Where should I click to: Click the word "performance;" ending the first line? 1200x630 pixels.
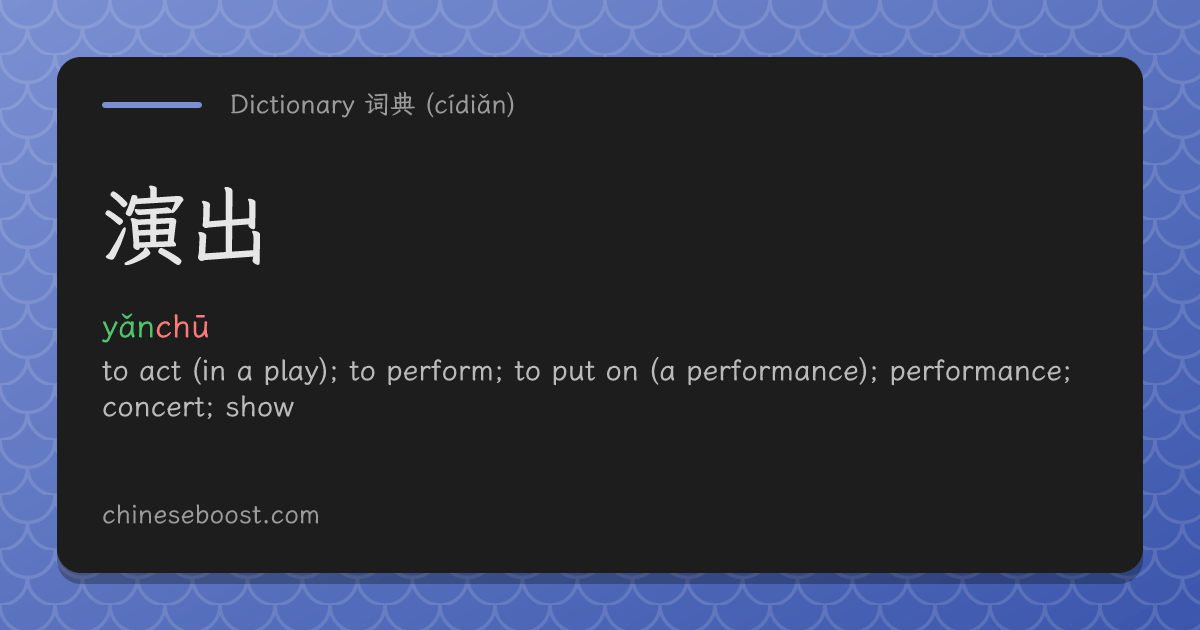point(981,372)
